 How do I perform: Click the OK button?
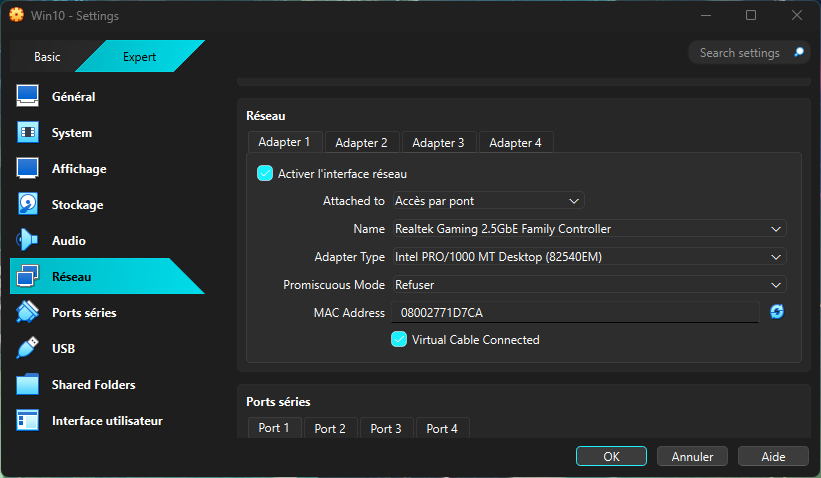pyautogui.click(x=611, y=456)
